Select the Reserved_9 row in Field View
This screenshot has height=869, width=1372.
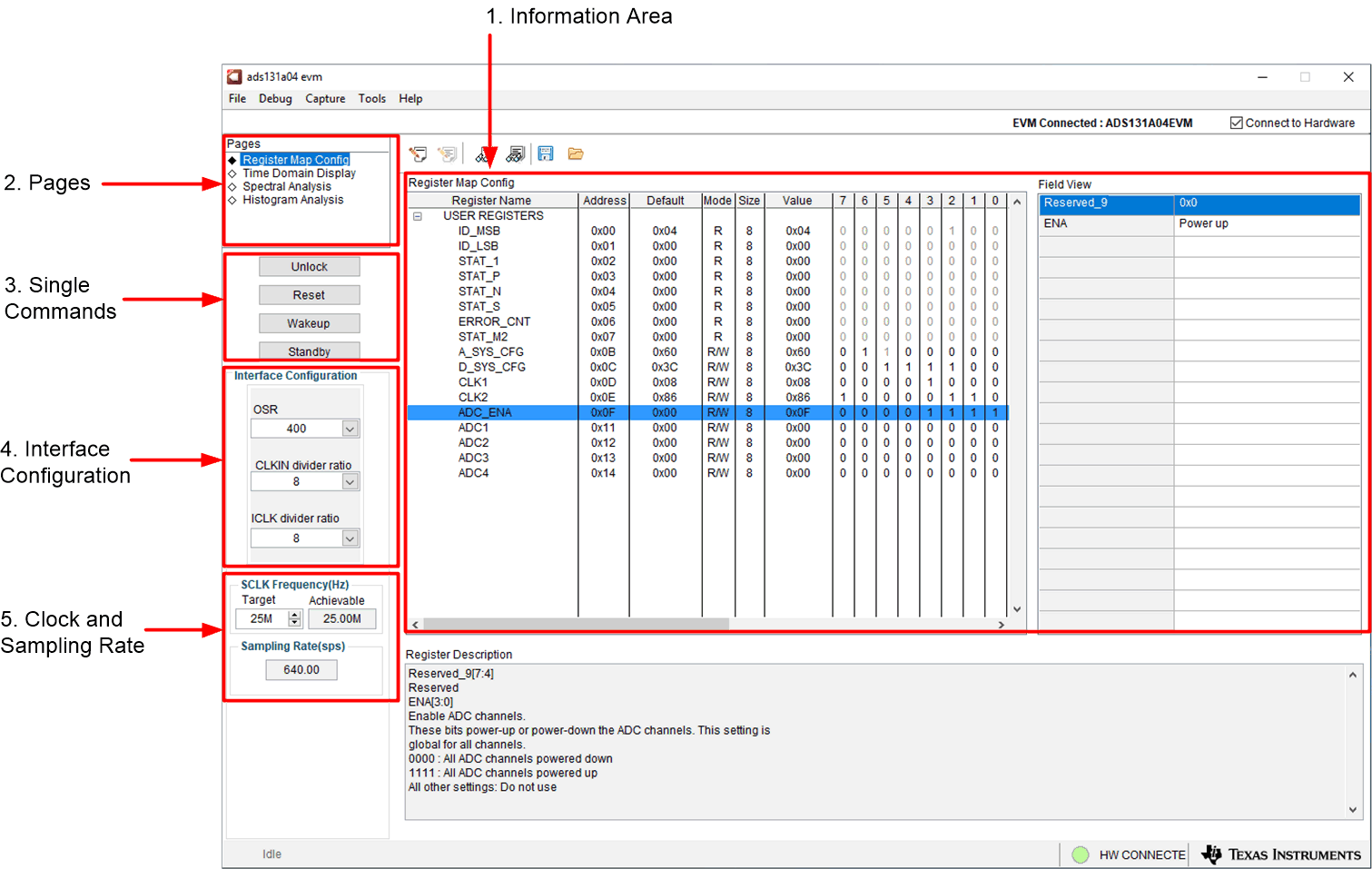(1199, 203)
